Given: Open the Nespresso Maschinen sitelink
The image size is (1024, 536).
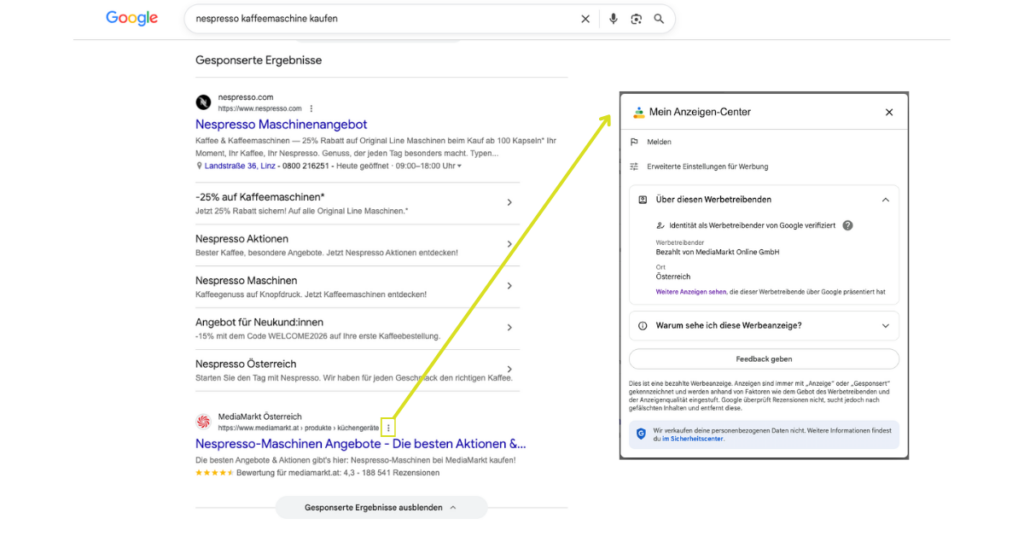Looking at the screenshot, I should (246, 281).
